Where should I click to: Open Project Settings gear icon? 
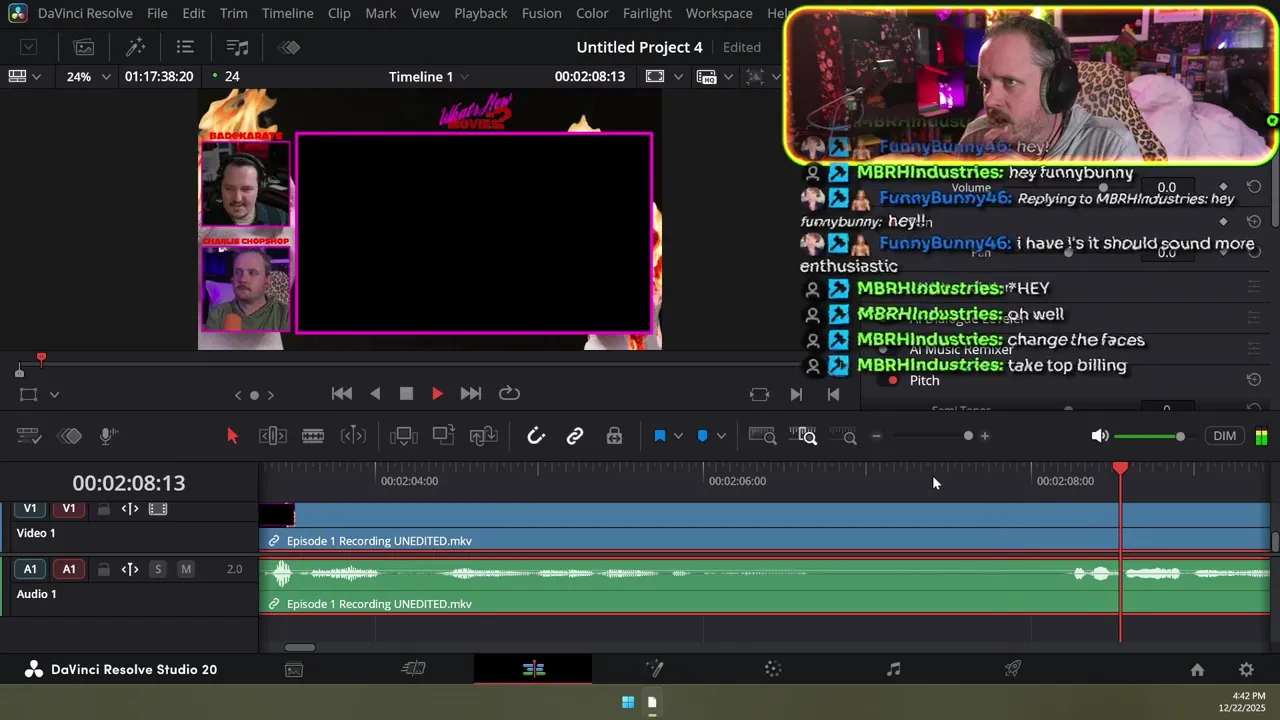tap(1246, 670)
